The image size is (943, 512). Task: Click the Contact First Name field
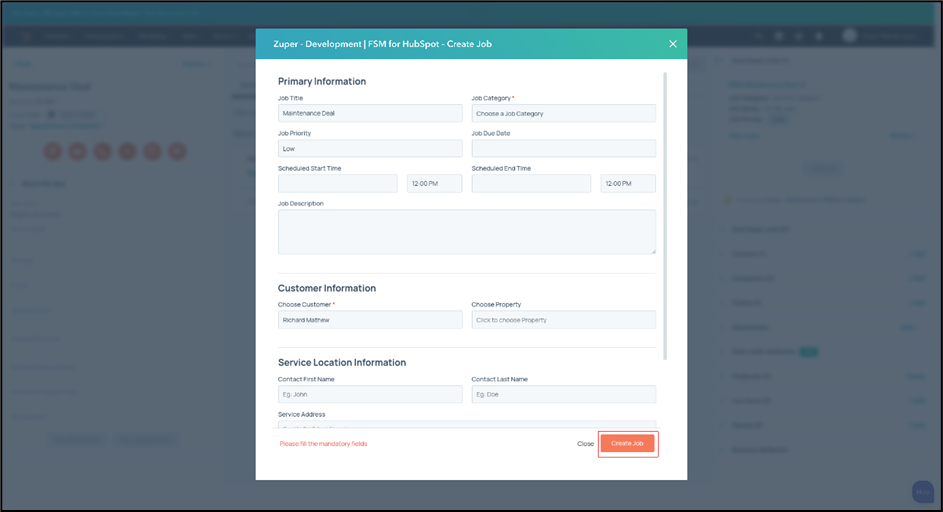click(x=370, y=394)
